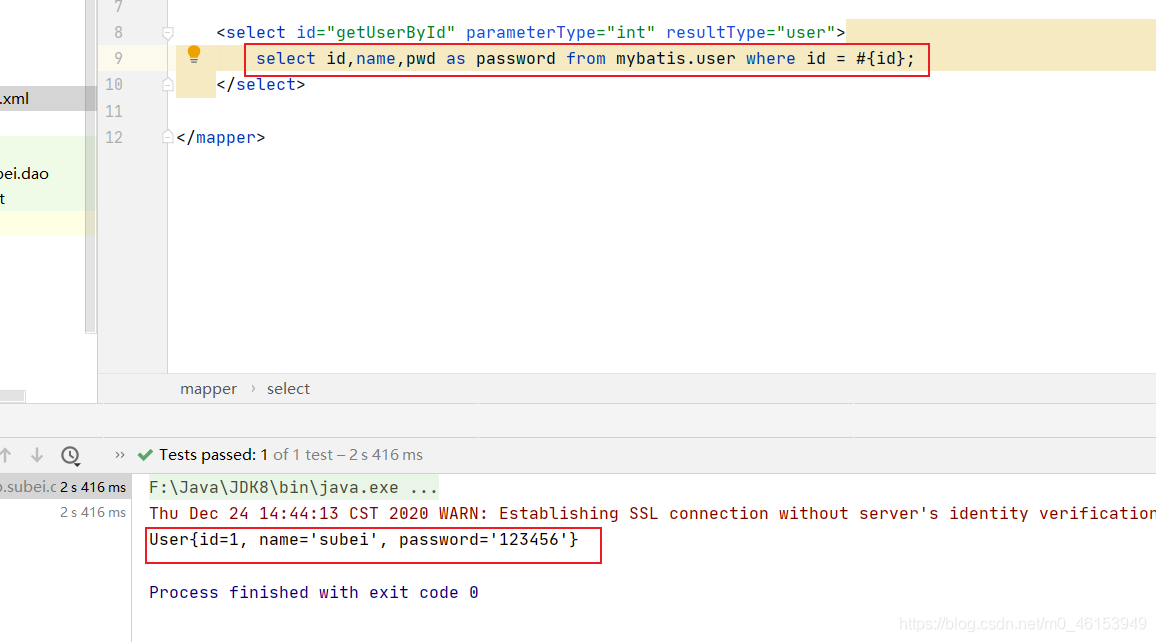
Task: Click line number 8 in the gutter
Action: (118, 32)
